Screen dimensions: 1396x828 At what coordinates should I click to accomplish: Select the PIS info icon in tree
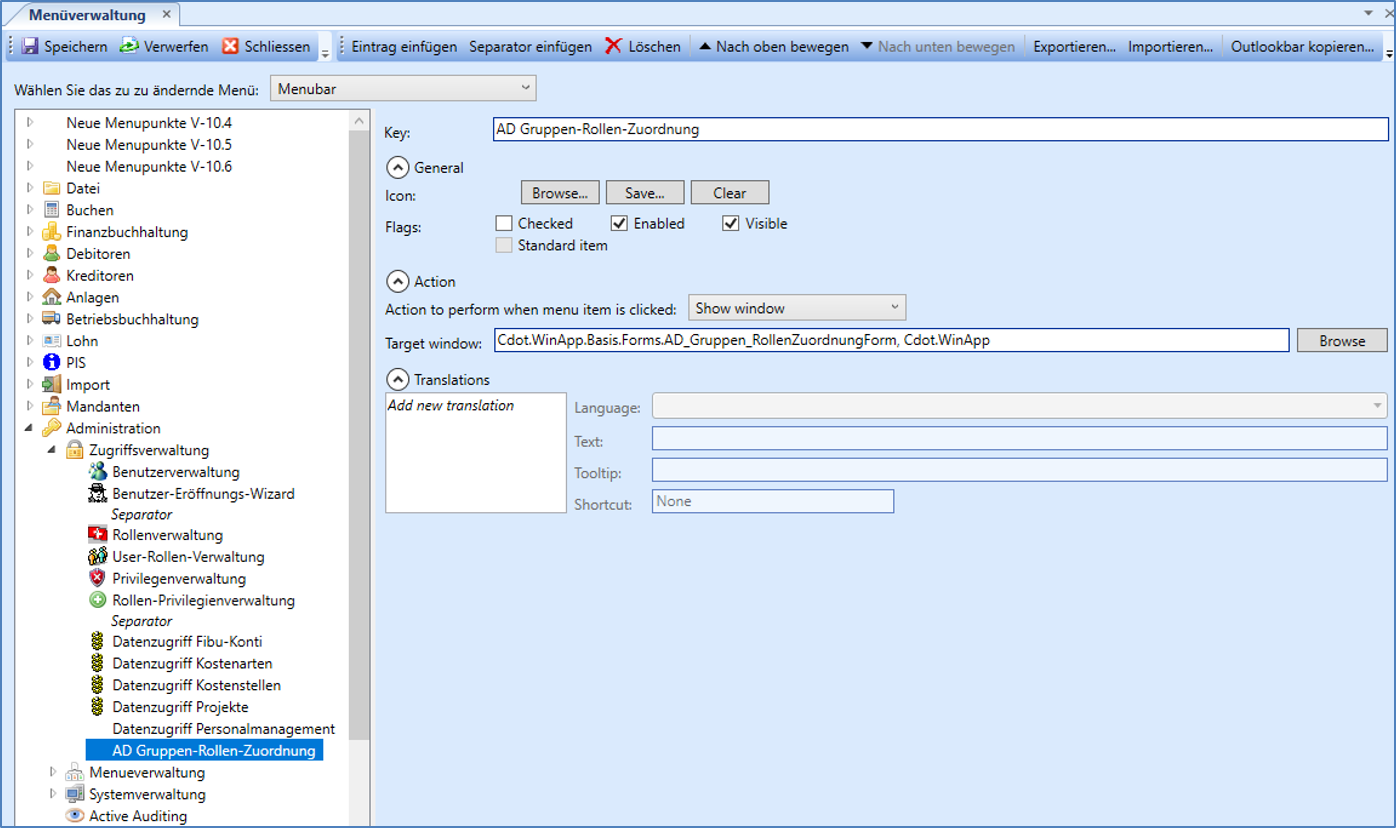click(52, 363)
